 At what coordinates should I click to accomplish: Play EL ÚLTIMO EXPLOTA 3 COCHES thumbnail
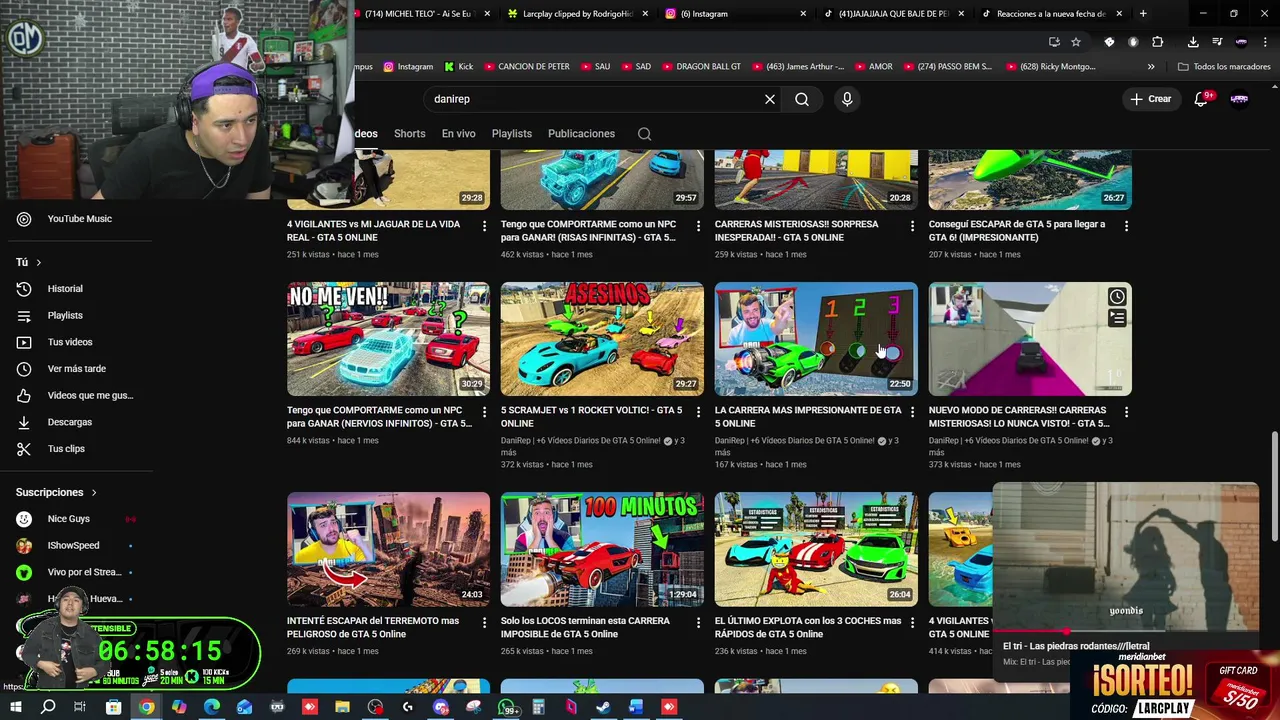point(816,549)
